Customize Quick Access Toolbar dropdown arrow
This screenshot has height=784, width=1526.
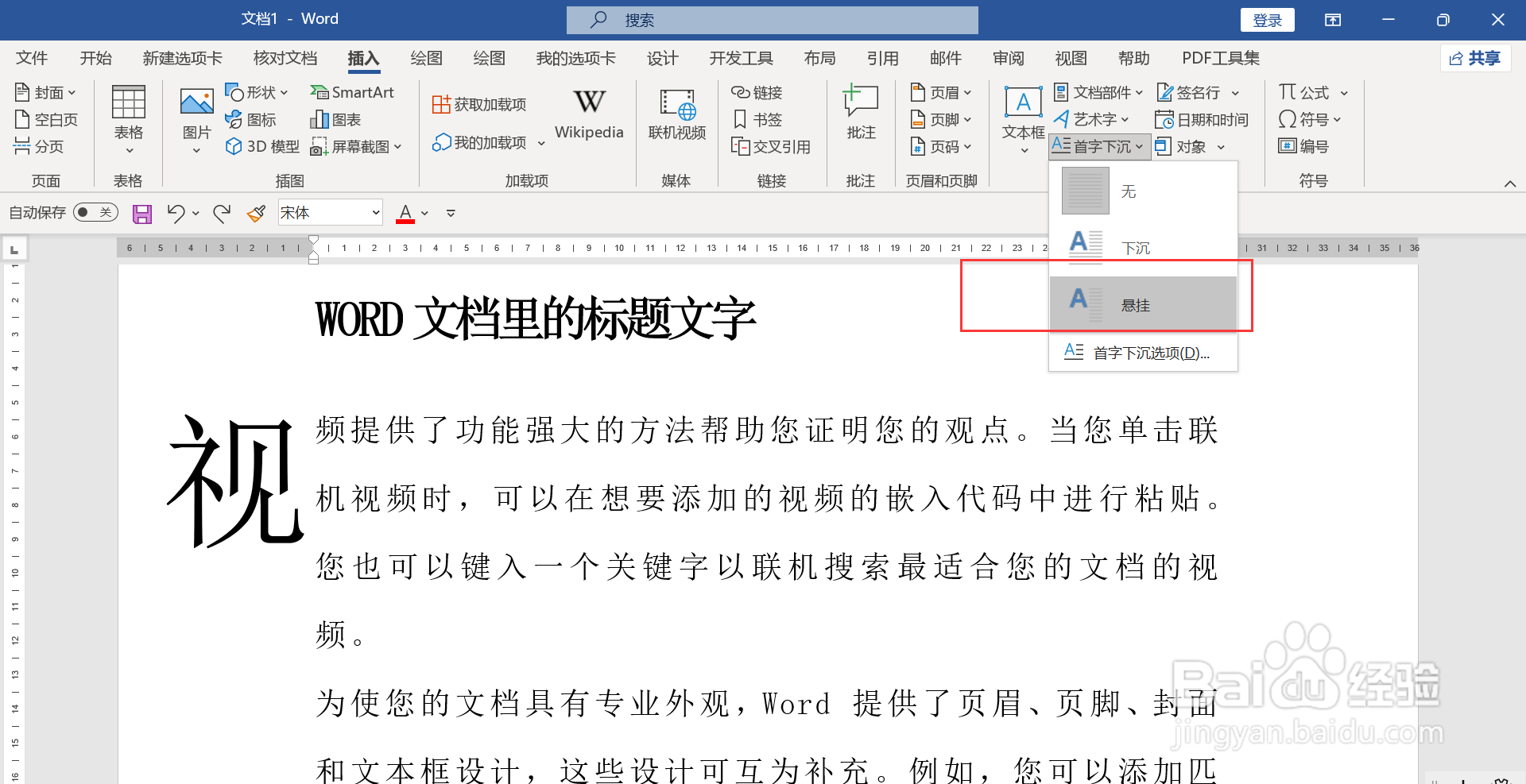pos(451,213)
